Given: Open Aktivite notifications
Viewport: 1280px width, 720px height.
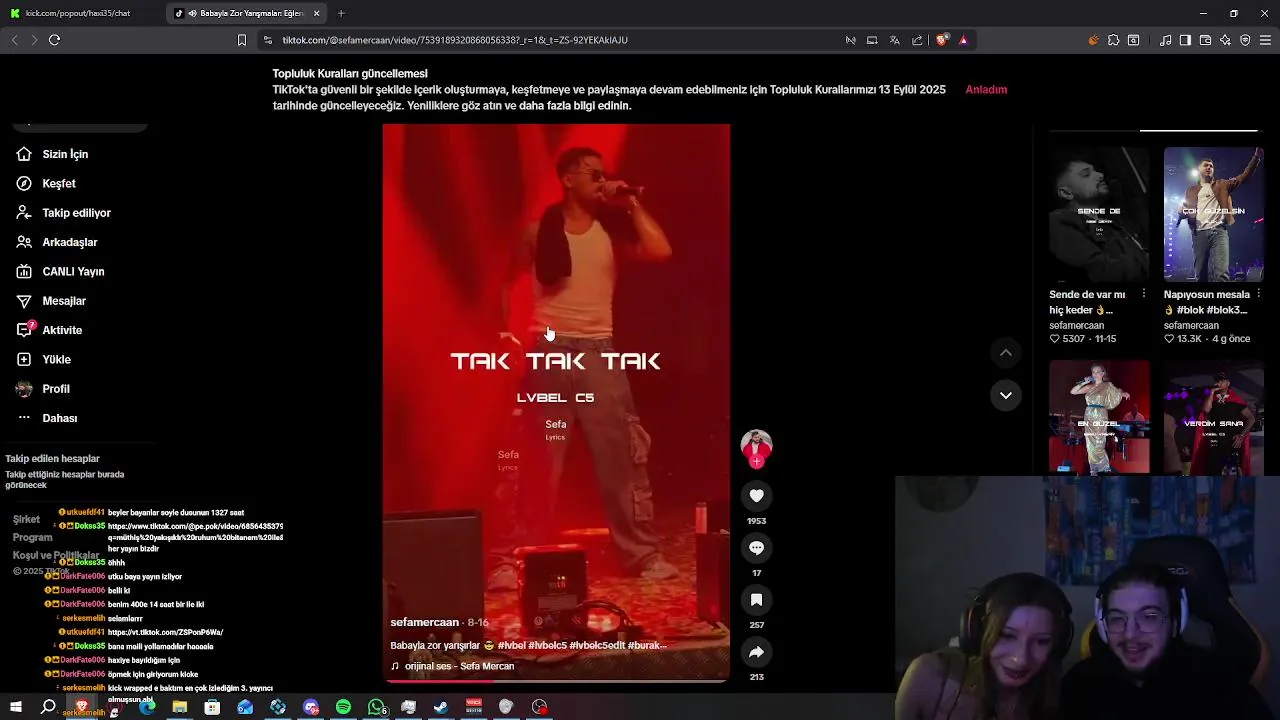Looking at the screenshot, I should click(x=62, y=330).
